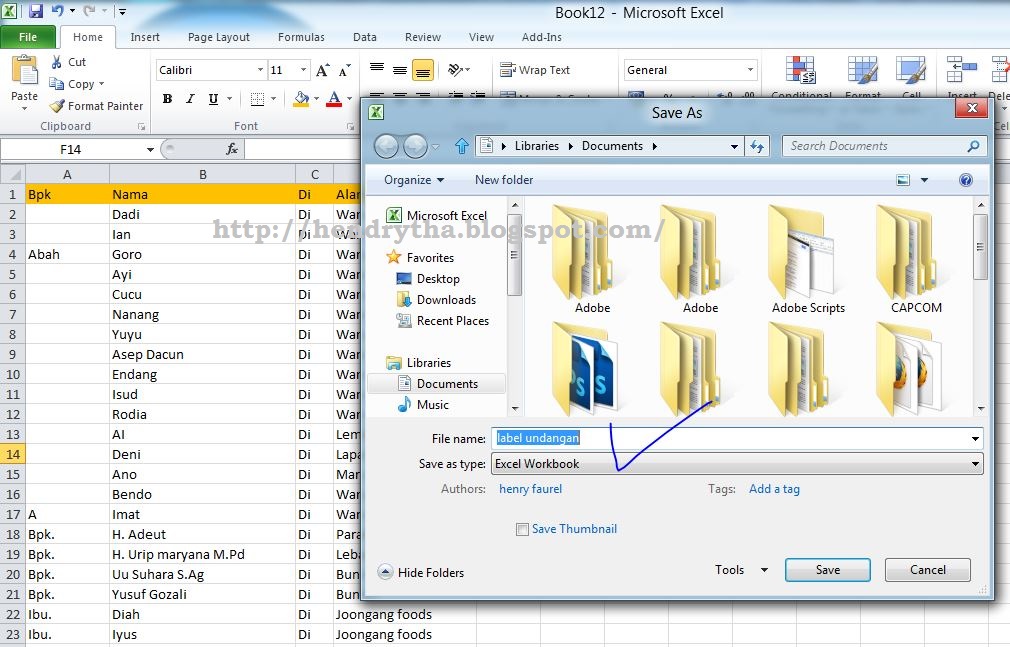Click the blue Help icon in dialog
The width and height of the screenshot is (1010, 647).
click(x=966, y=180)
